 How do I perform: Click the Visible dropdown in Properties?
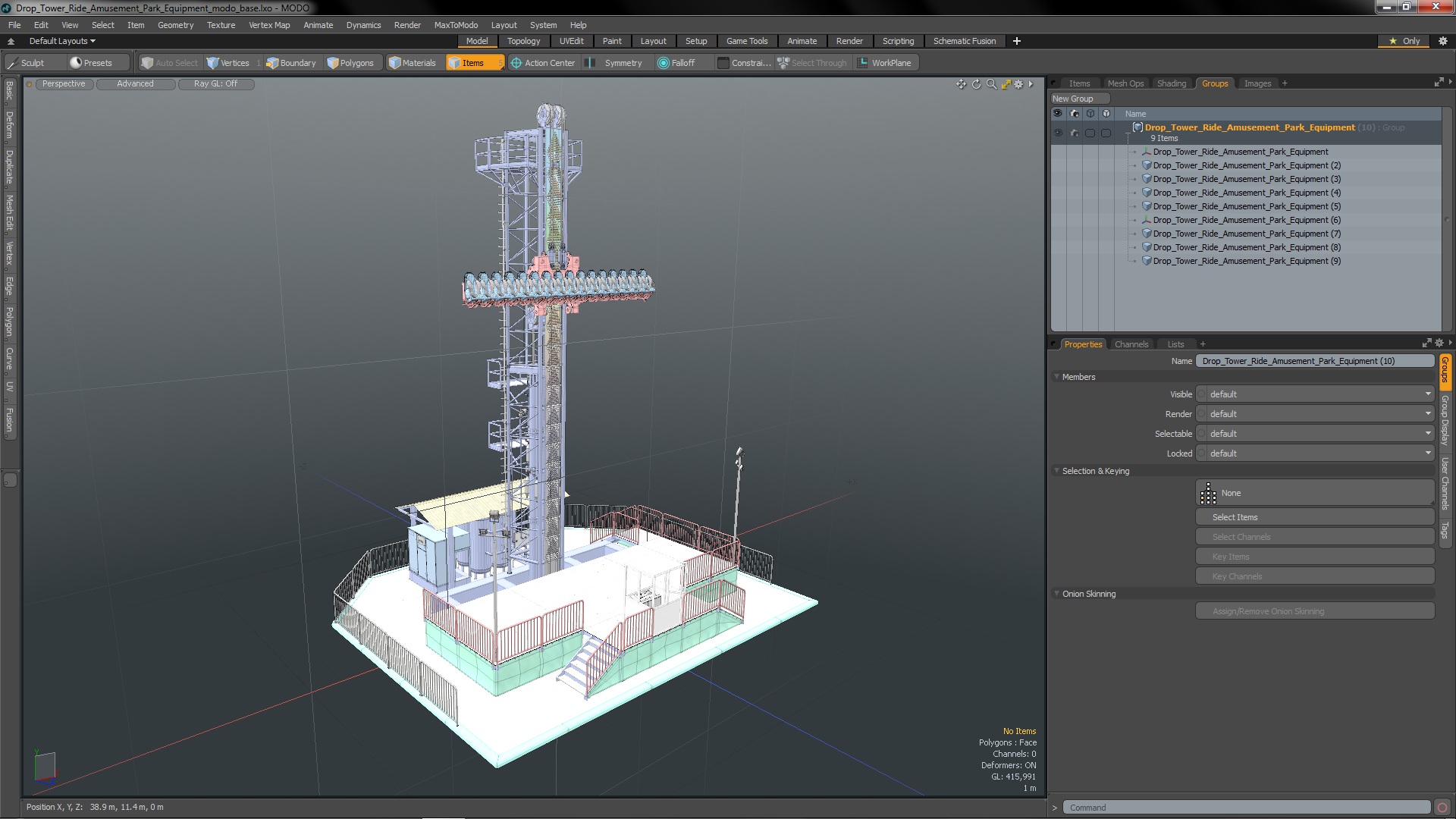(1315, 393)
